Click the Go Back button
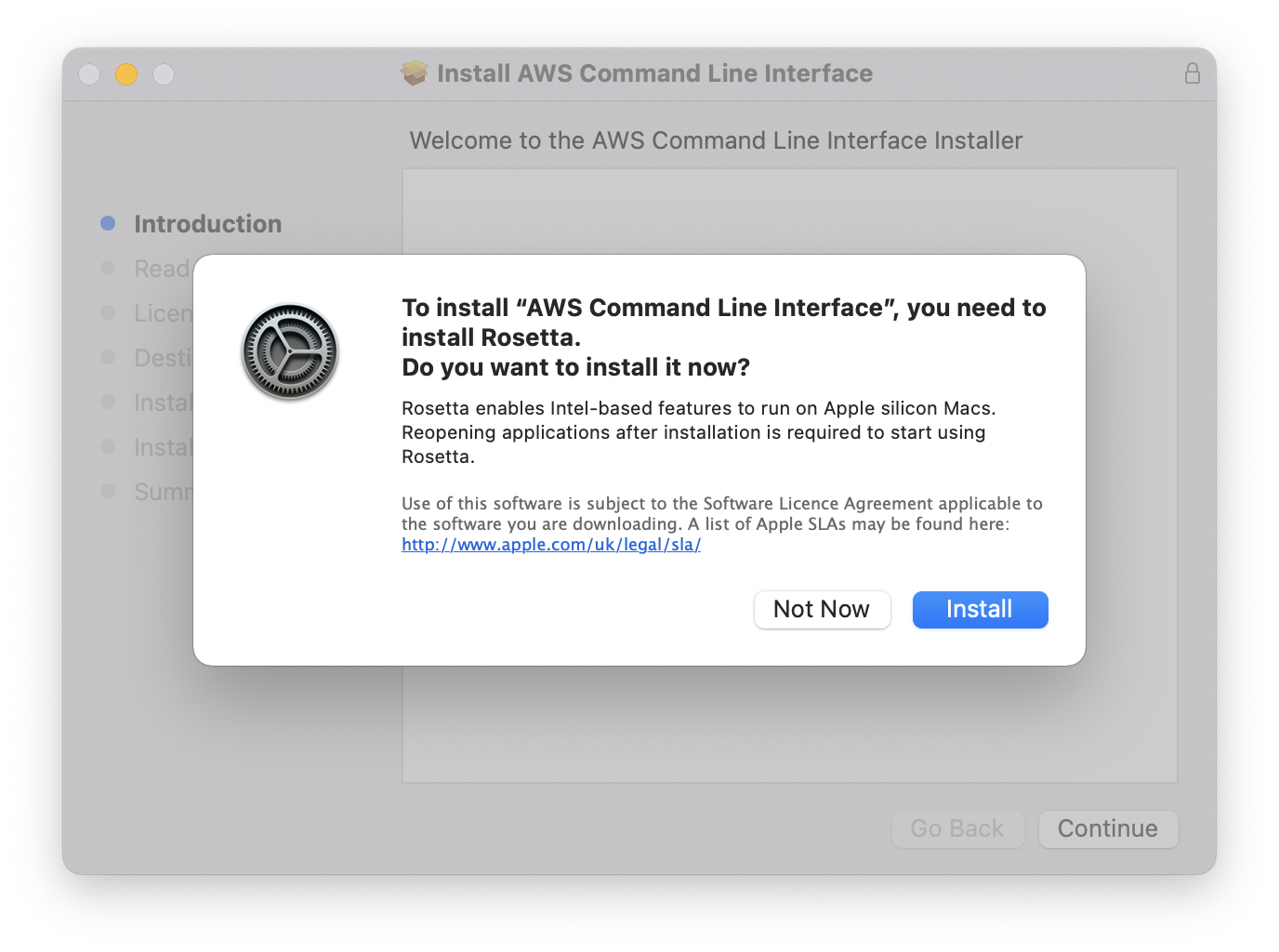This screenshot has height=952, width=1279. click(x=957, y=828)
